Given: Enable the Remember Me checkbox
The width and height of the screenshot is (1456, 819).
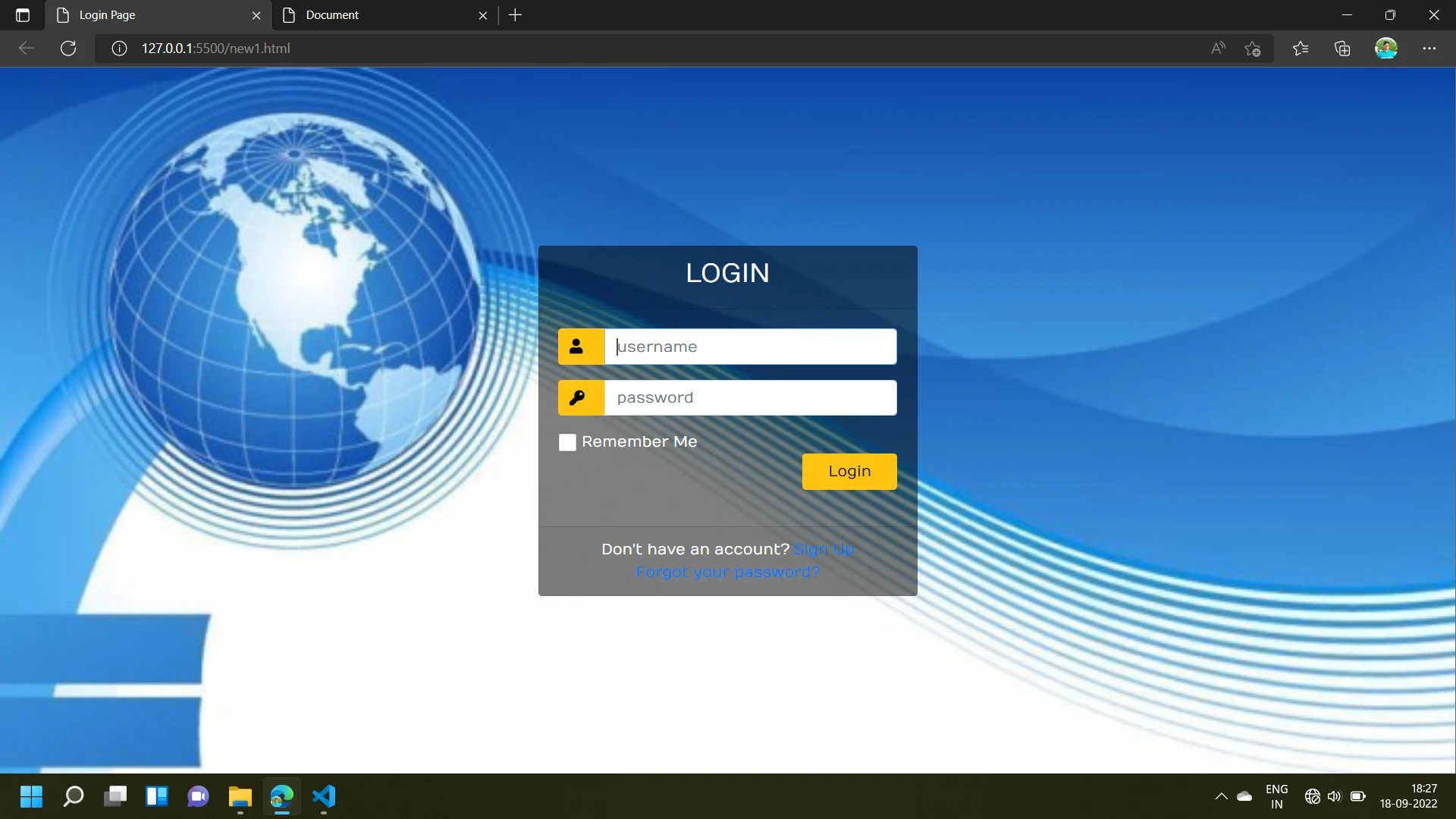Looking at the screenshot, I should (x=567, y=442).
